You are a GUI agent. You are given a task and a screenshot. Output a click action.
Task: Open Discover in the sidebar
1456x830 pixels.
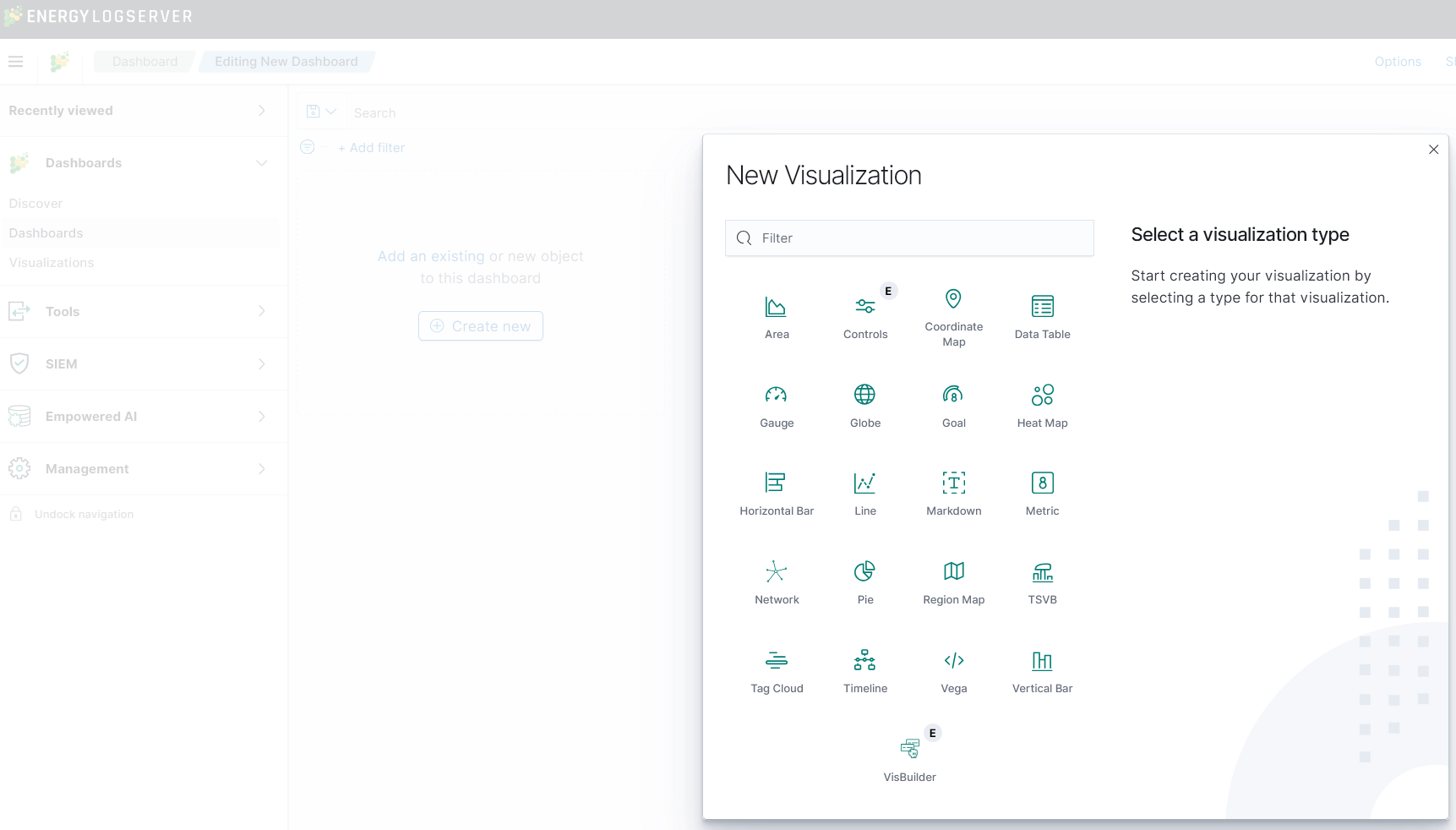(35, 204)
